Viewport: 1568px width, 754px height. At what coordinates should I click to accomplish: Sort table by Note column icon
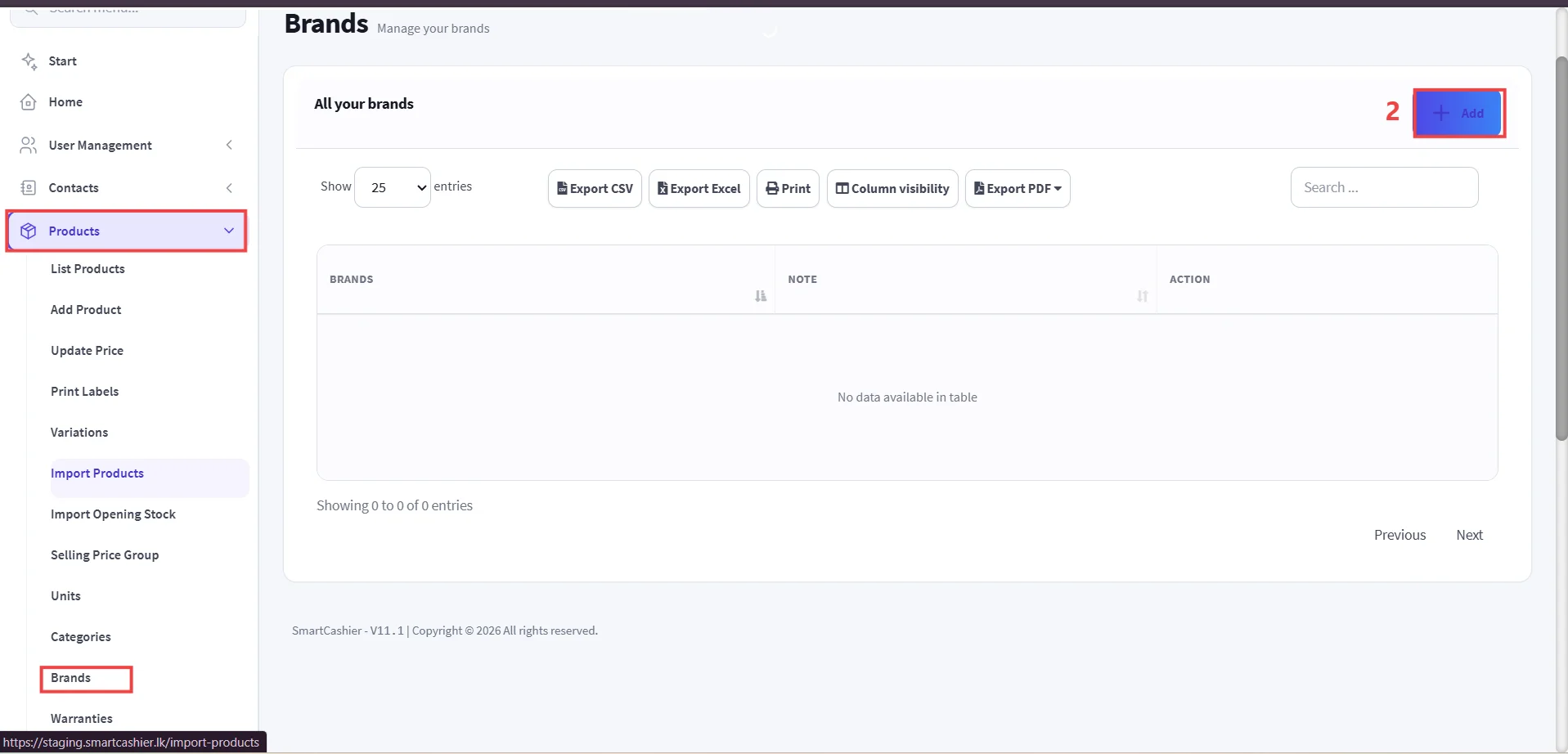point(1143,296)
